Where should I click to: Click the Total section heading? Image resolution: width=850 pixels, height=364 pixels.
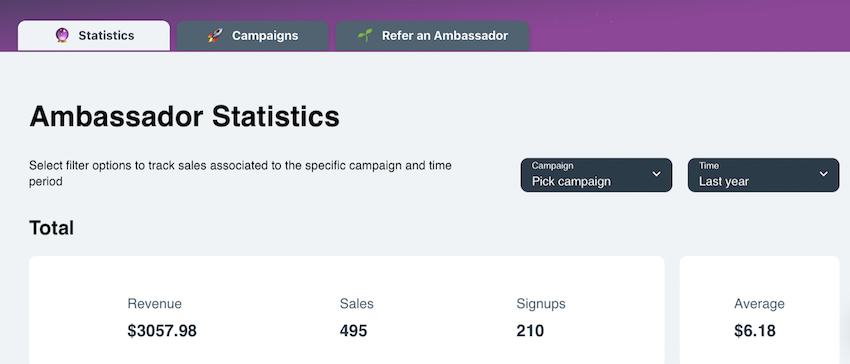[x=51, y=228]
